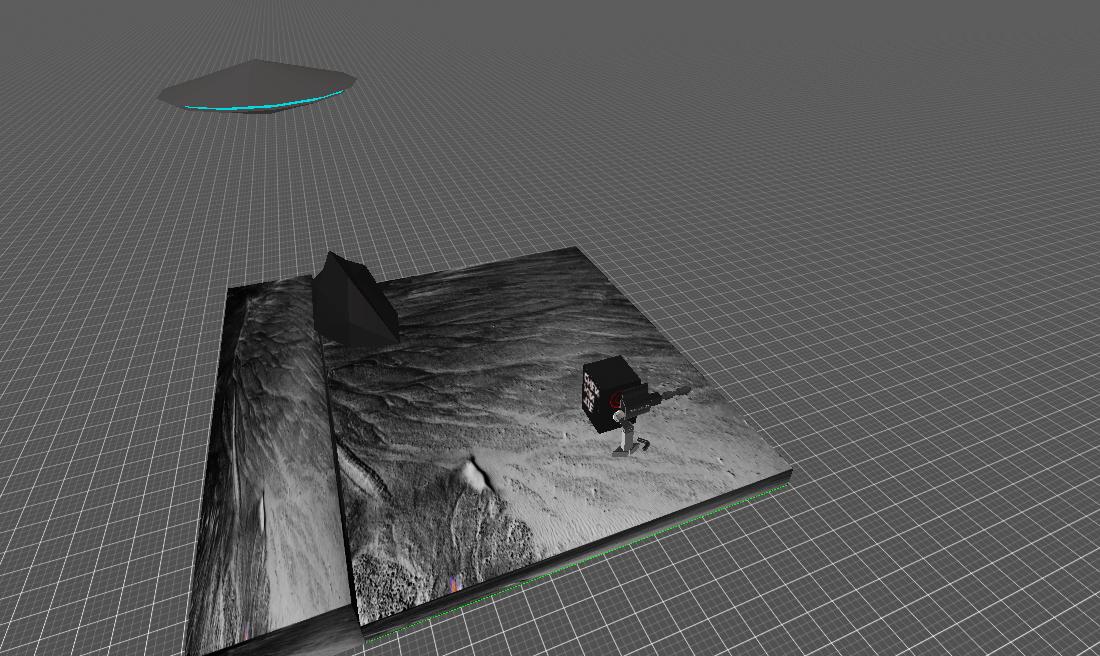Screen dimensions: 1100x656
Task: Click the orange-purple marker near the front edge
Action: tap(454, 583)
